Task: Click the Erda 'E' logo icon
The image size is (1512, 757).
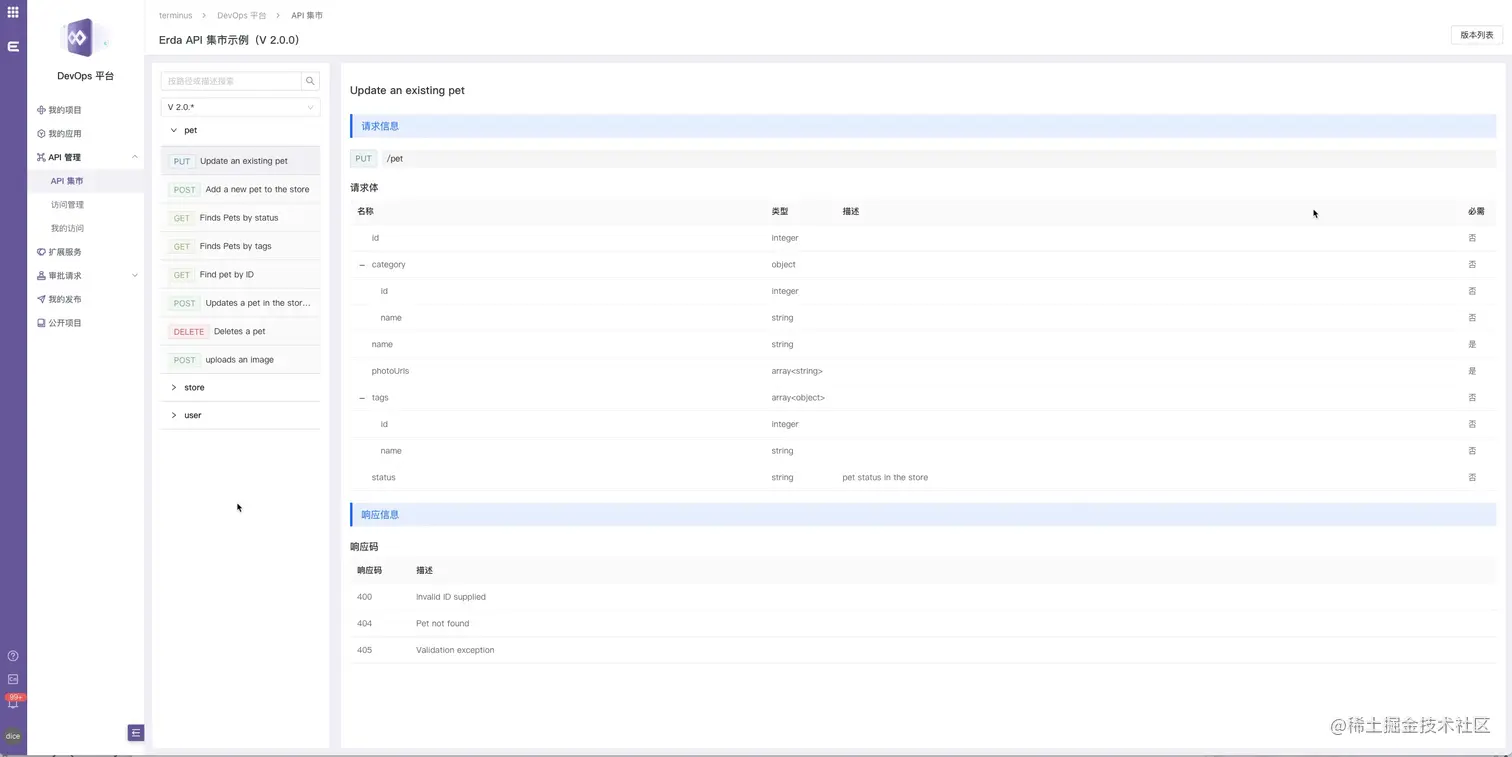Action: point(13,46)
